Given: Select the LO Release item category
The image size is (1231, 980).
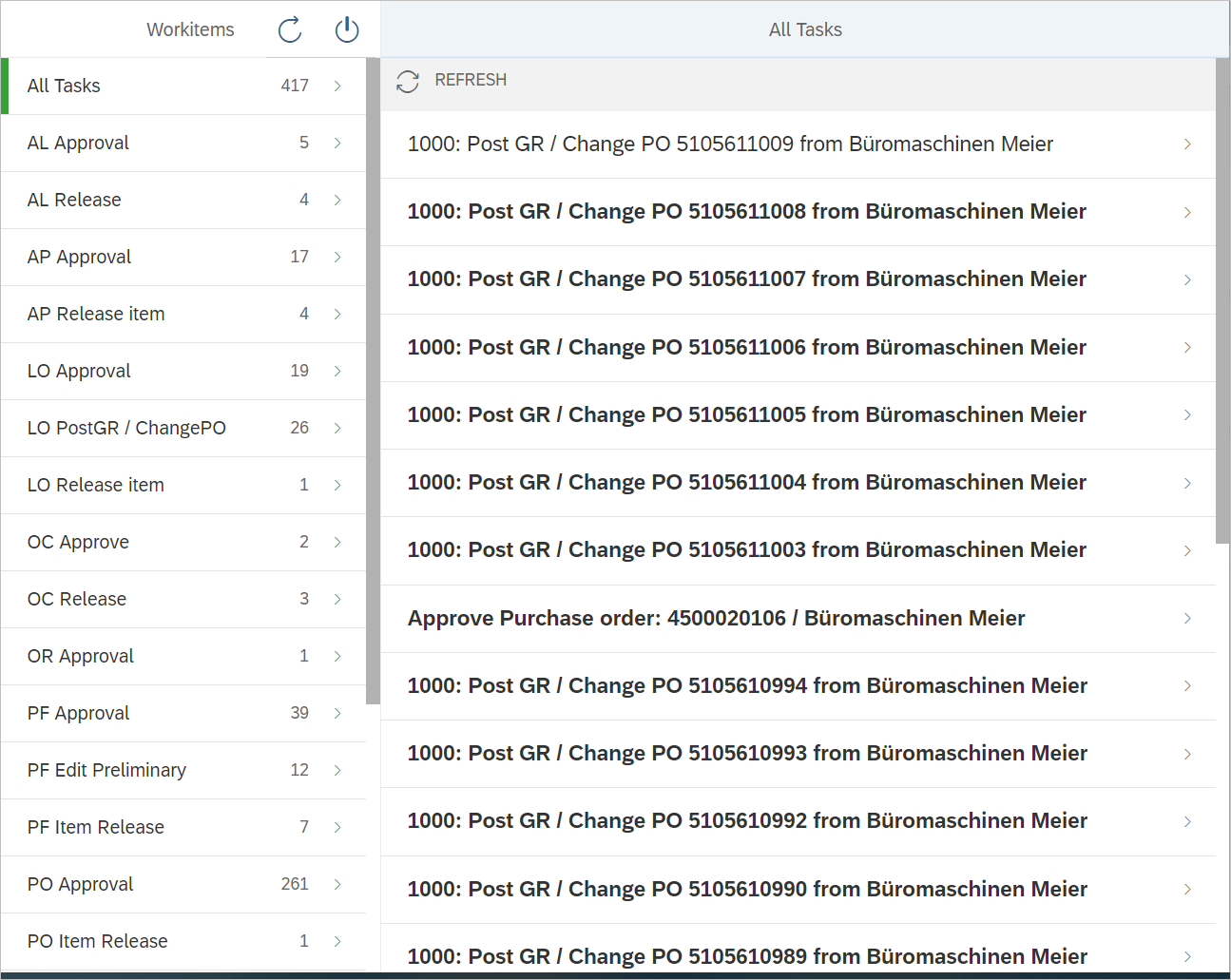Looking at the screenshot, I should tap(96, 485).
